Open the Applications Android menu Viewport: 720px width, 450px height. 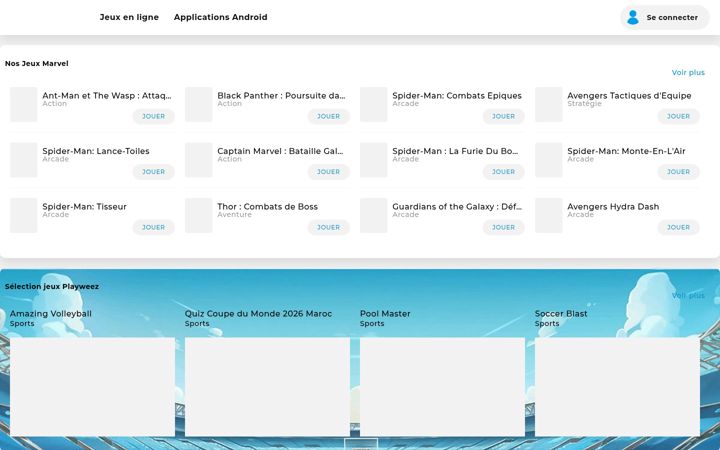220,17
